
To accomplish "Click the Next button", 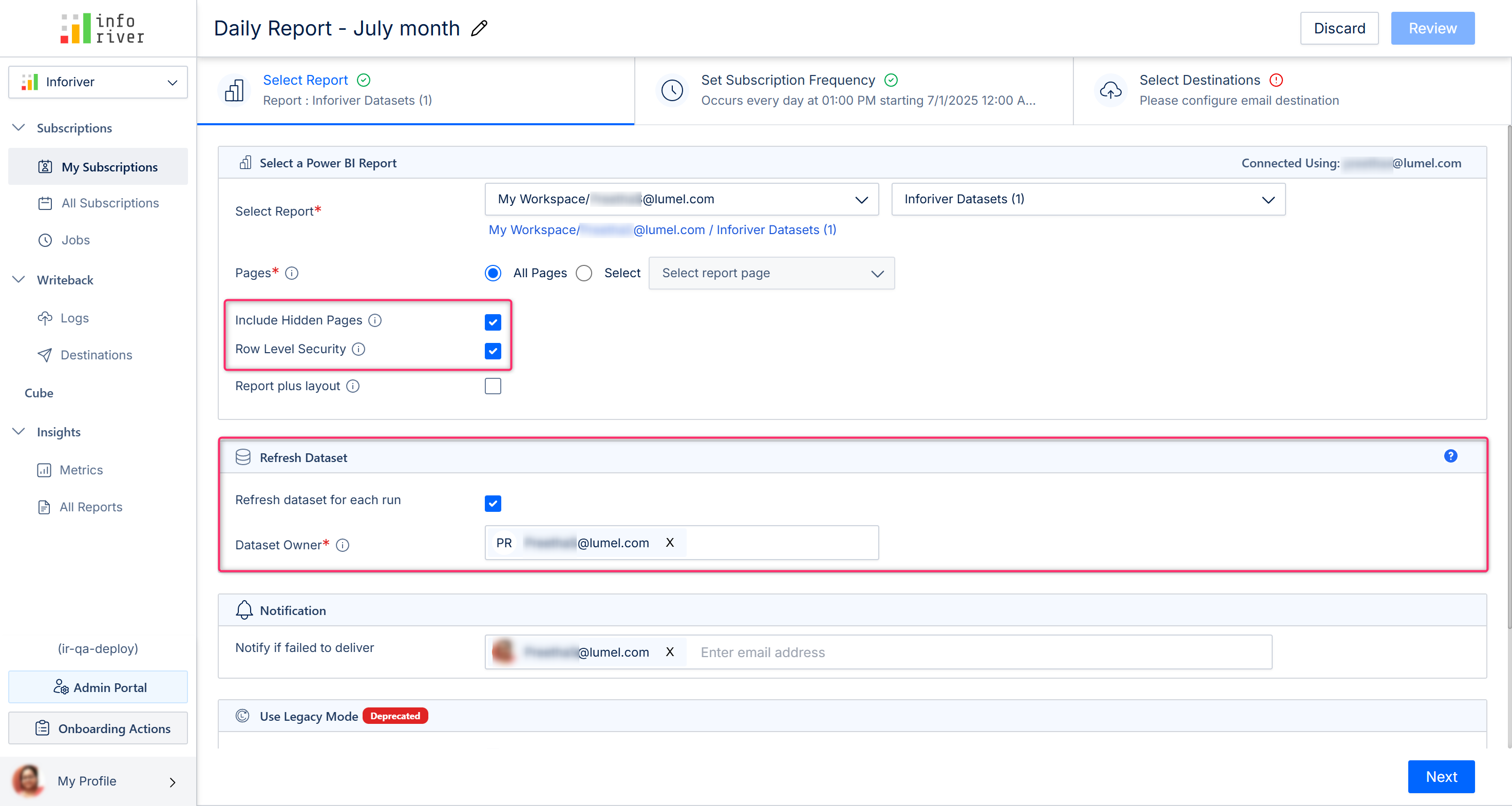I will (1441, 776).
